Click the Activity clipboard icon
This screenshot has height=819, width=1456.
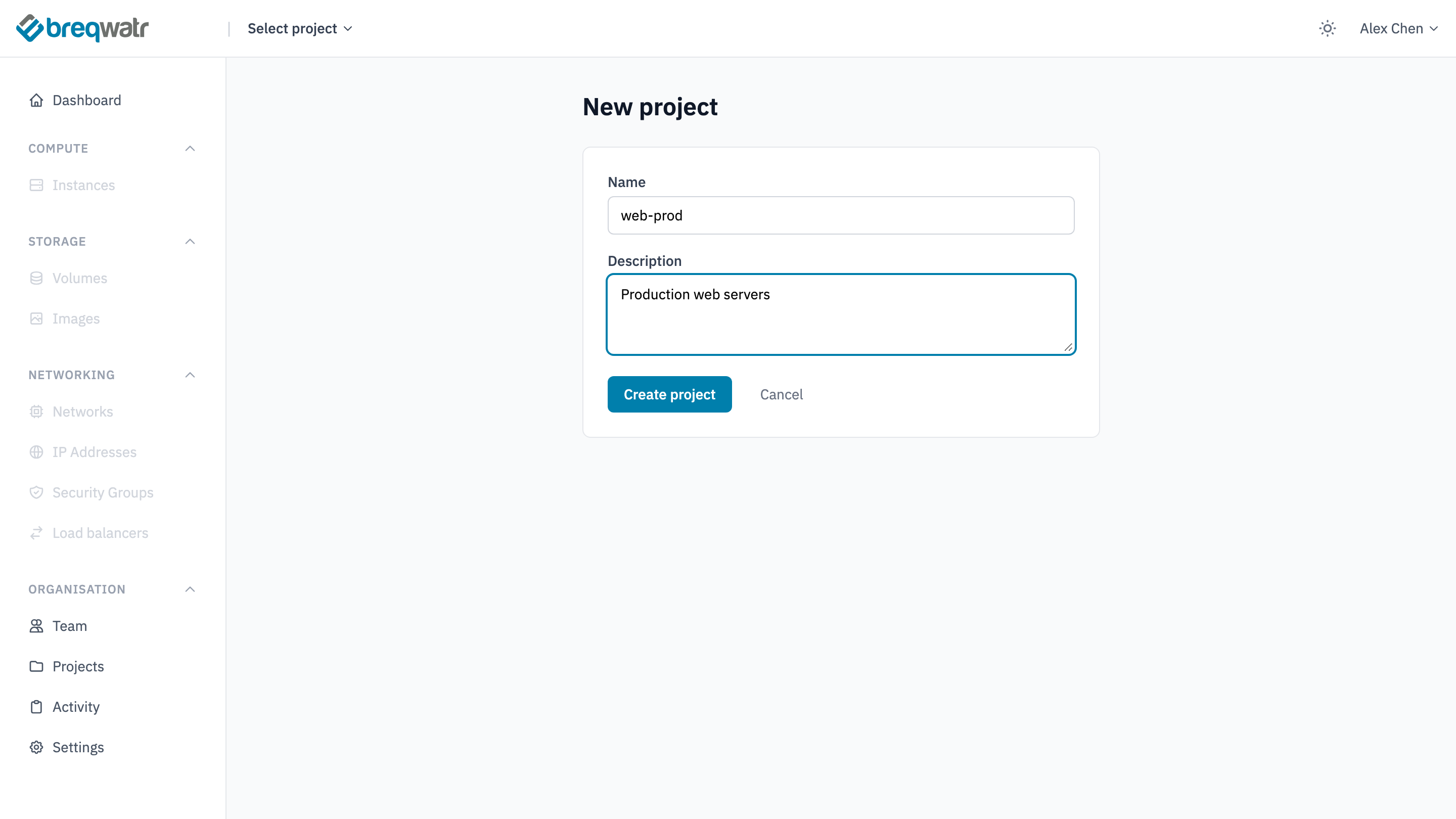(x=36, y=707)
